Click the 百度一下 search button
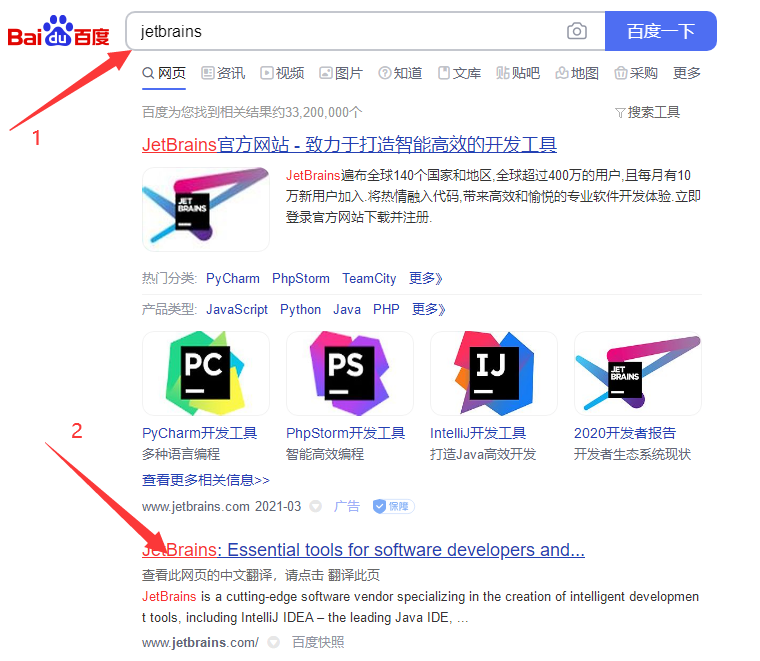This screenshot has height=661, width=760. click(x=661, y=31)
